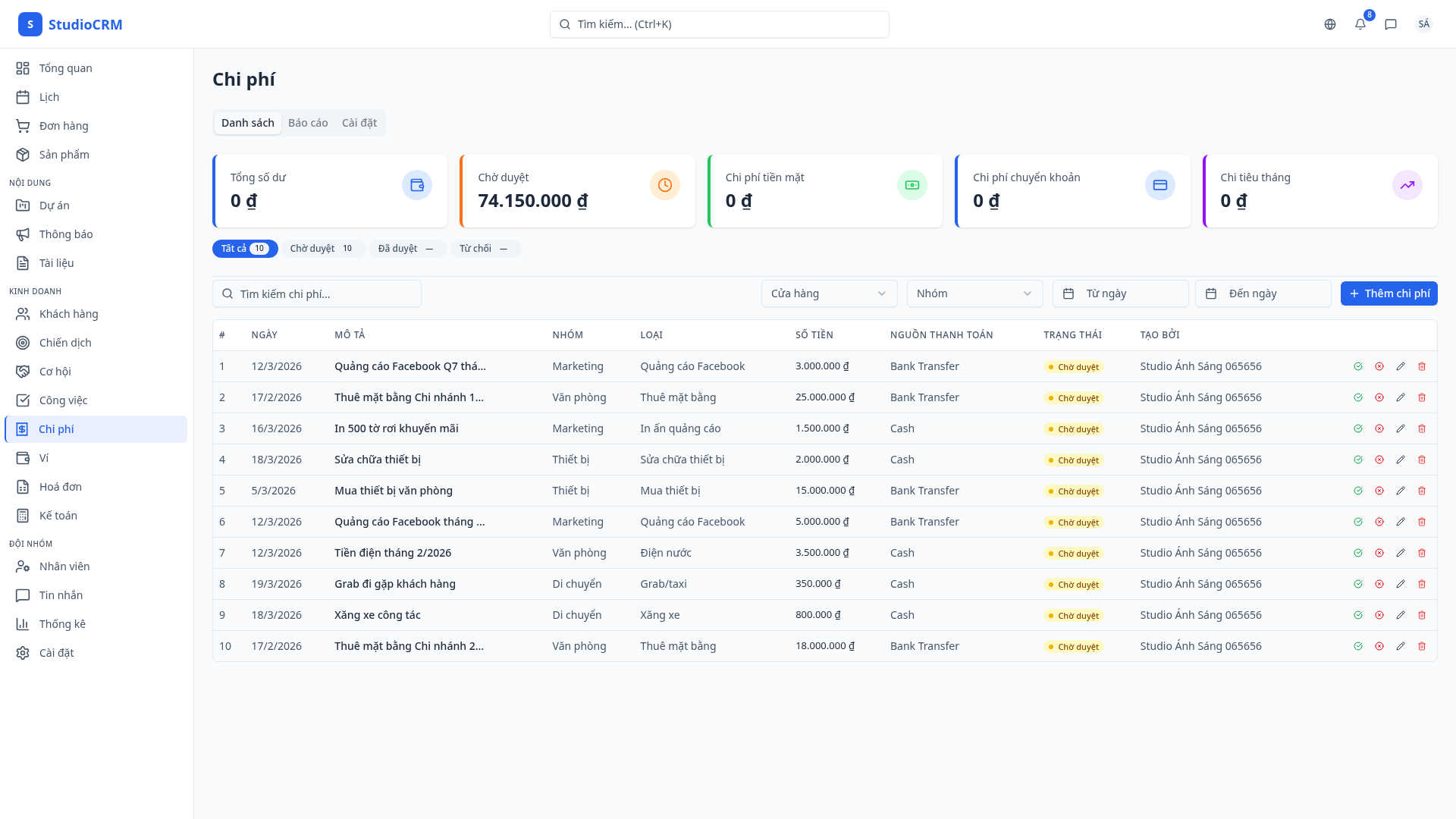1456x819 pixels.
Task: Open Hoá đơn in the sidebar
Action: (x=61, y=487)
